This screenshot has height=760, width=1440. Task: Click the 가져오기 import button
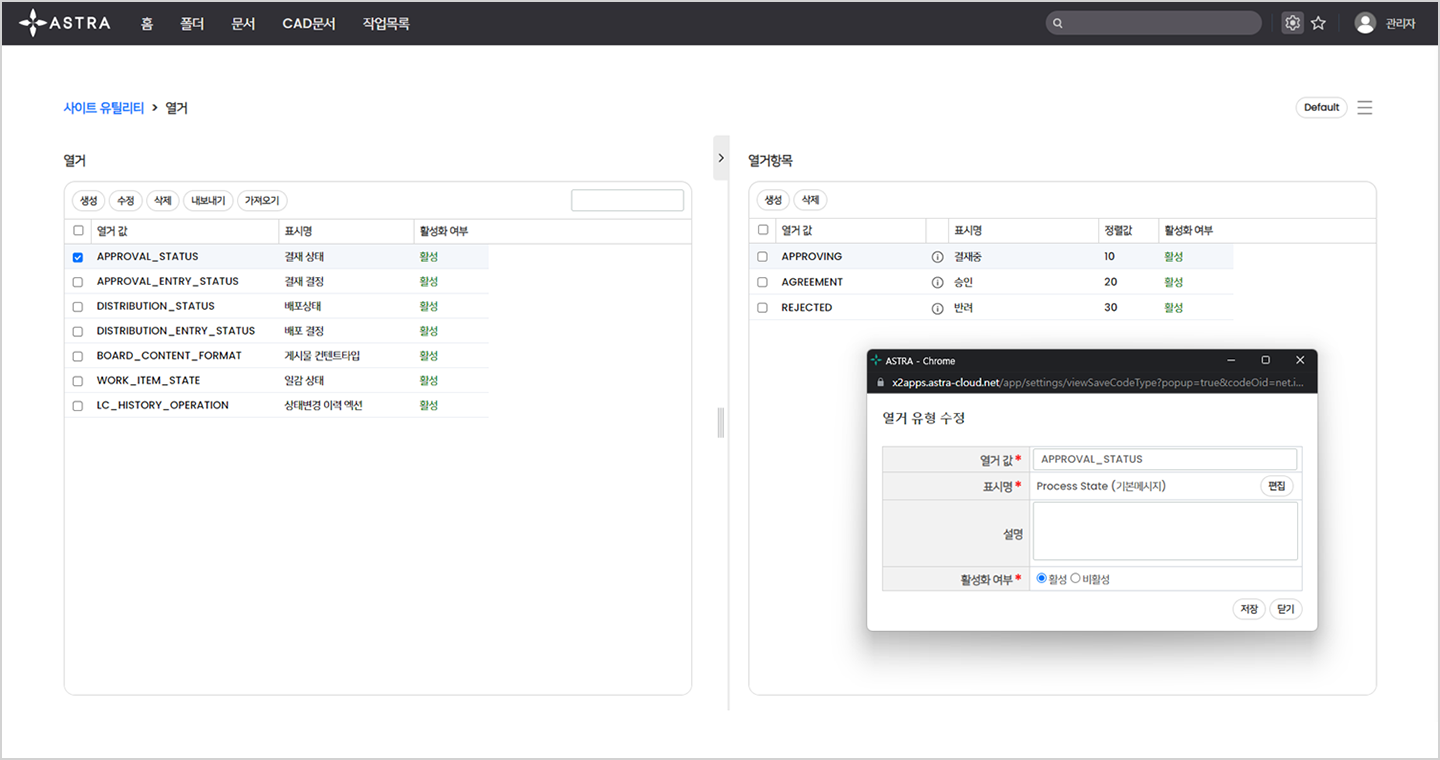point(262,201)
